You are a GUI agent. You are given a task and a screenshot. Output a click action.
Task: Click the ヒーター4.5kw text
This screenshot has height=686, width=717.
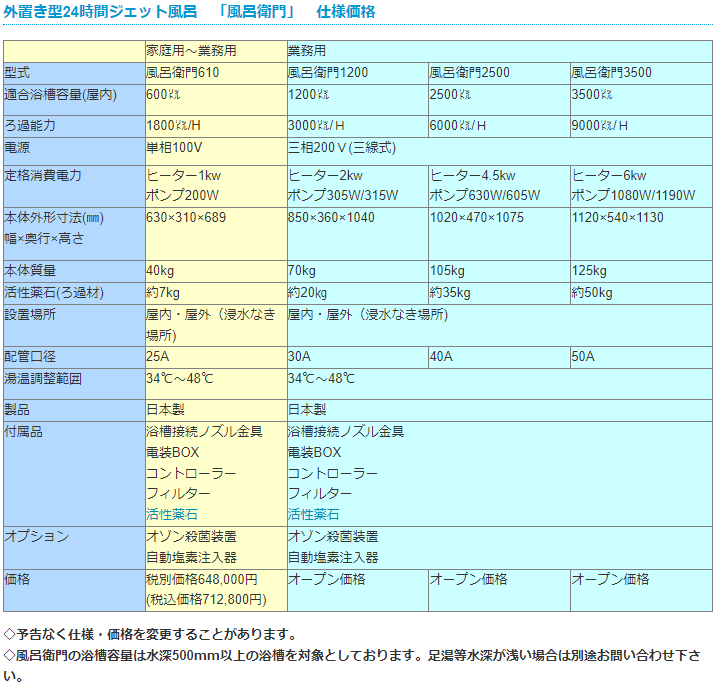coord(472,175)
